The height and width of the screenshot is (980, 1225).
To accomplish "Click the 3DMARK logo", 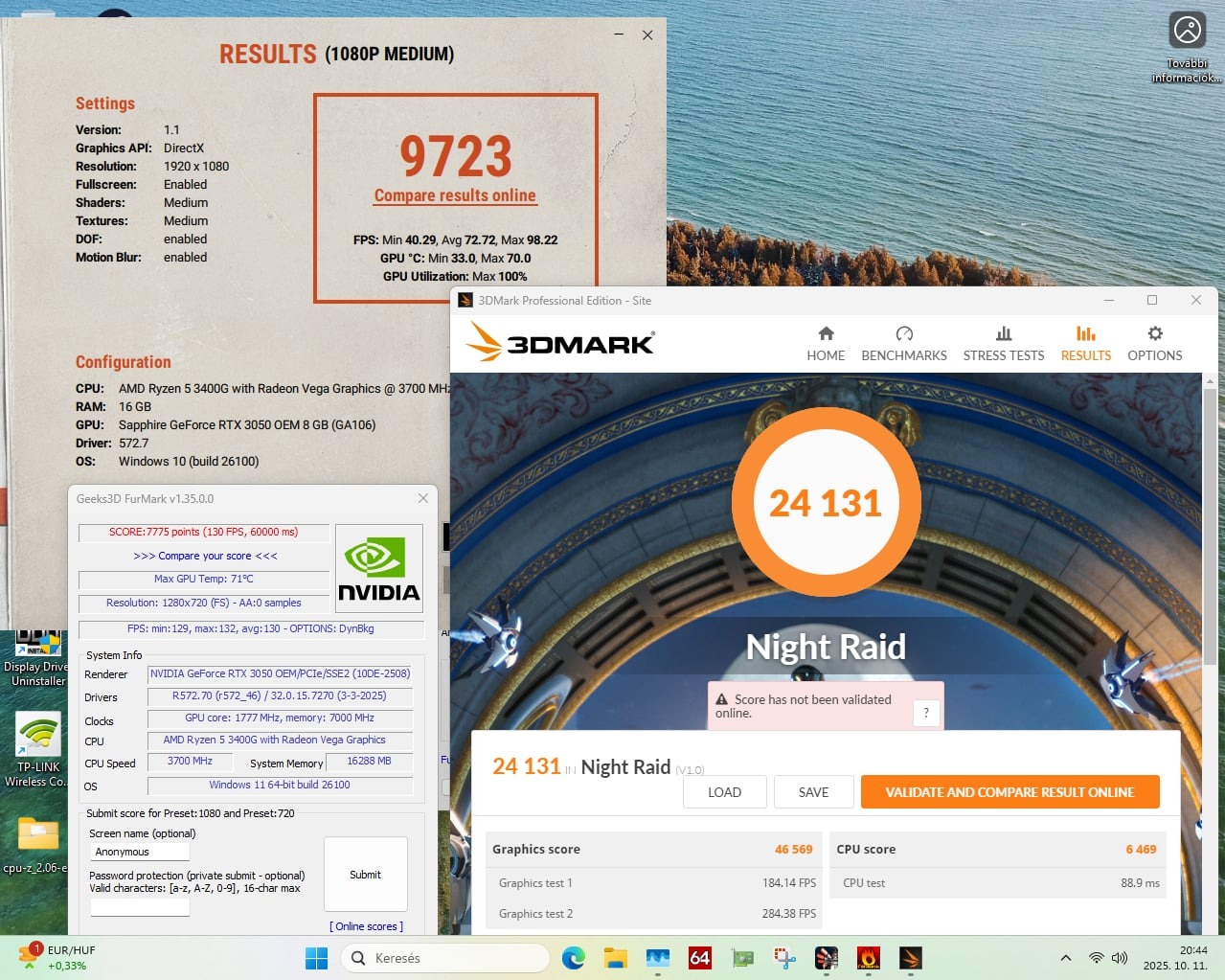I will click(561, 342).
